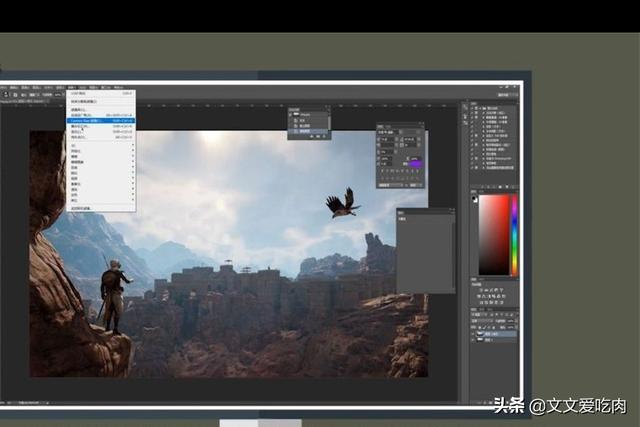Click the last entry of the Filter menu
The width and height of the screenshot is (640, 427).
pos(101,208)
